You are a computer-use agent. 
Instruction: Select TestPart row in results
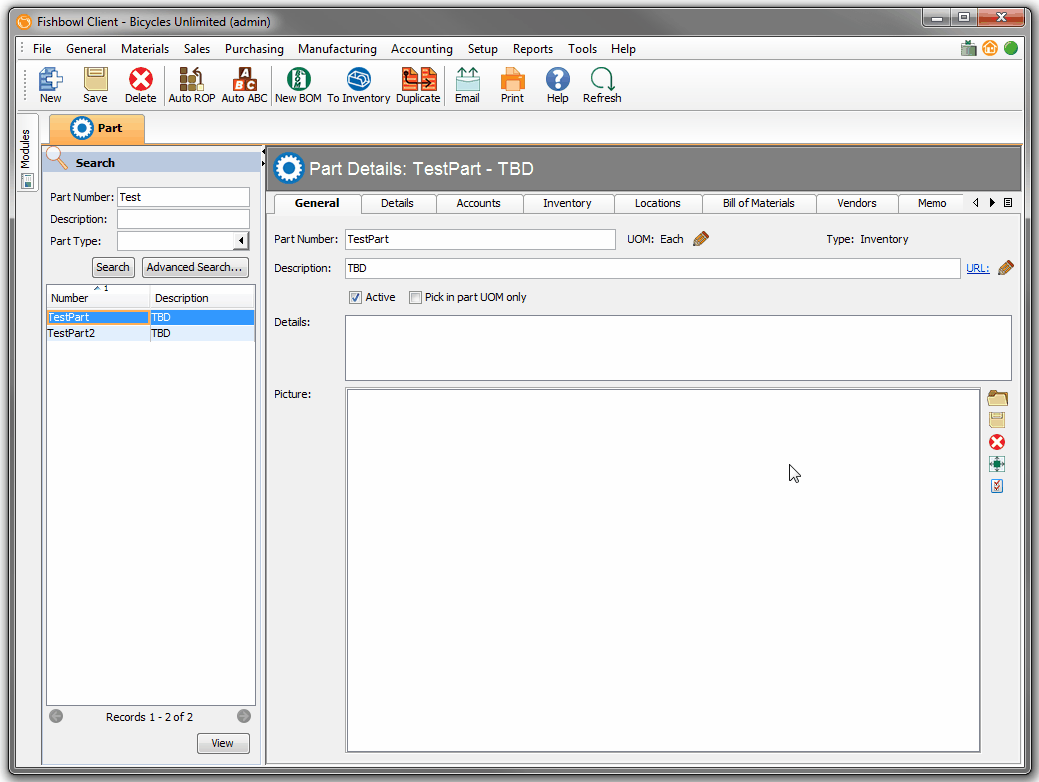150,317
